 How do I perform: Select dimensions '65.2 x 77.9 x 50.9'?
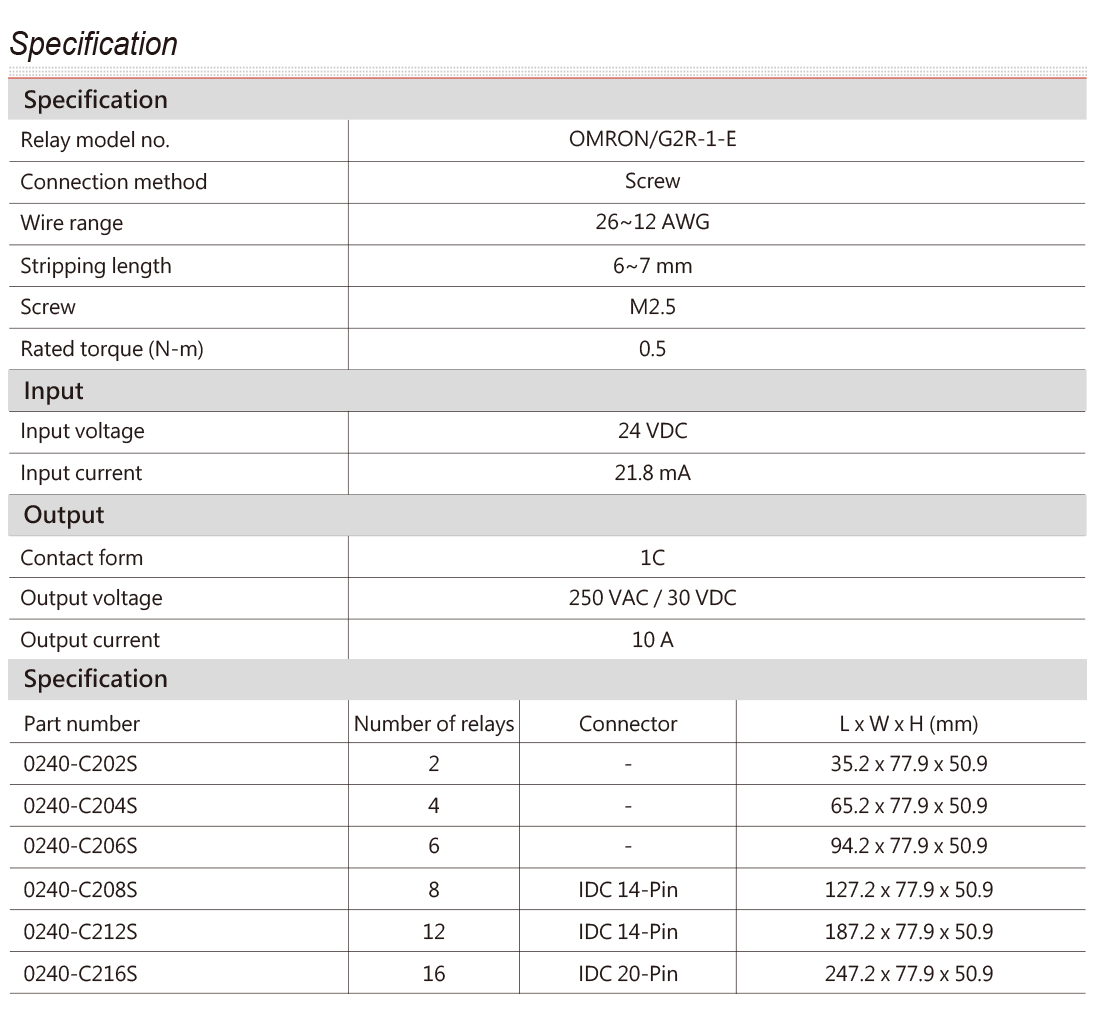pyautogui.click(x=908, y=806)
